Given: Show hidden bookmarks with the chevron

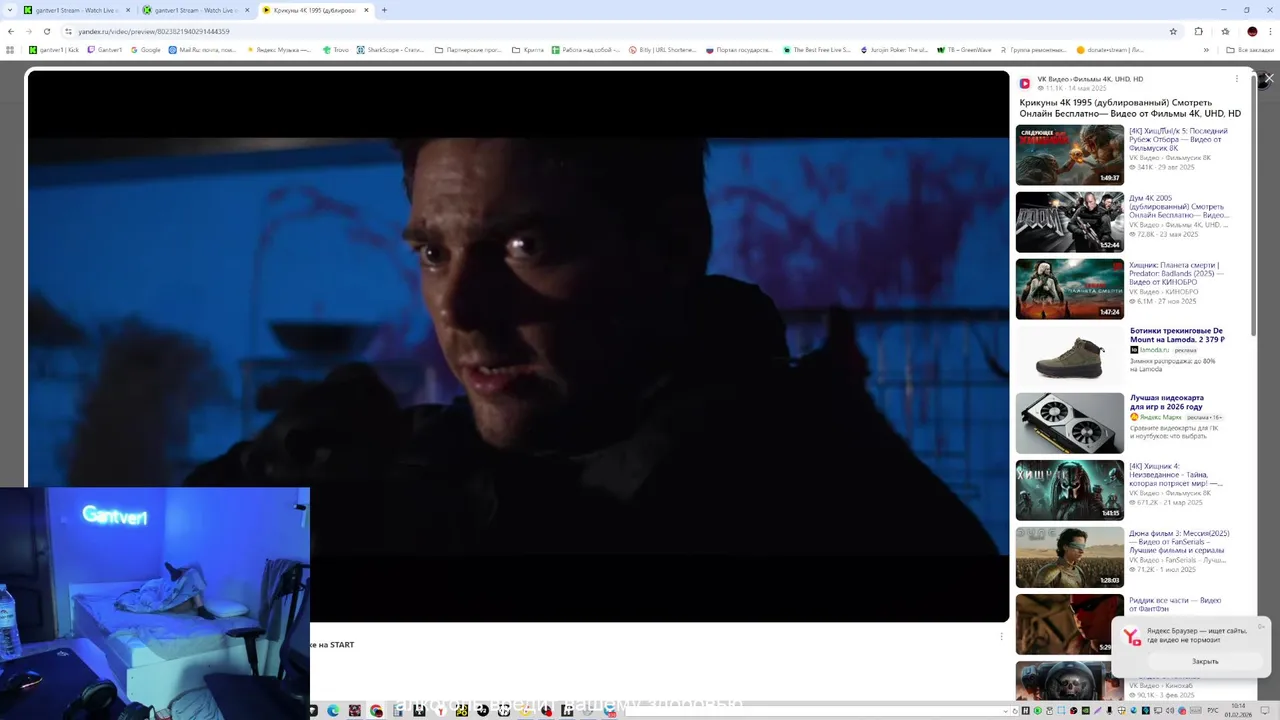Looking at the screenshot, I should click(x=1206, y=49).
